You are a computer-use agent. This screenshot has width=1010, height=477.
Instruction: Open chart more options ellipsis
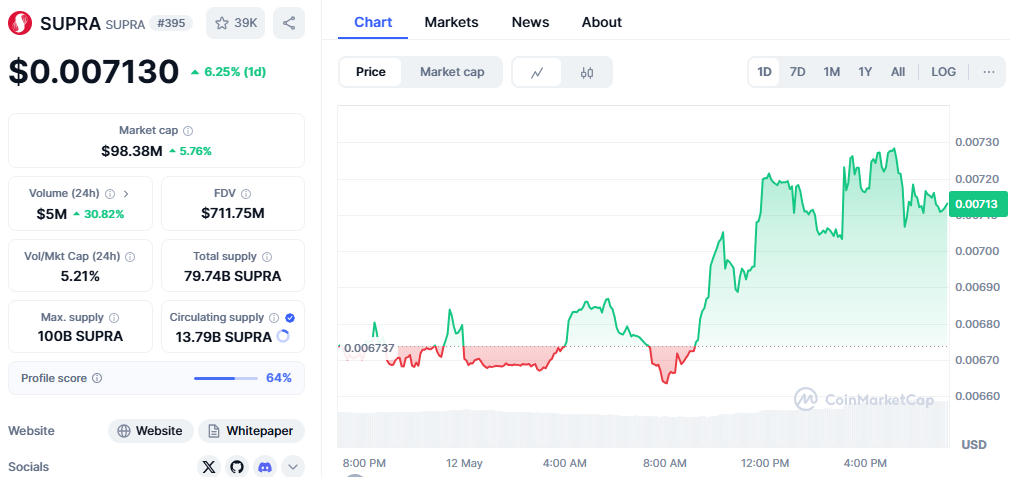989,71
